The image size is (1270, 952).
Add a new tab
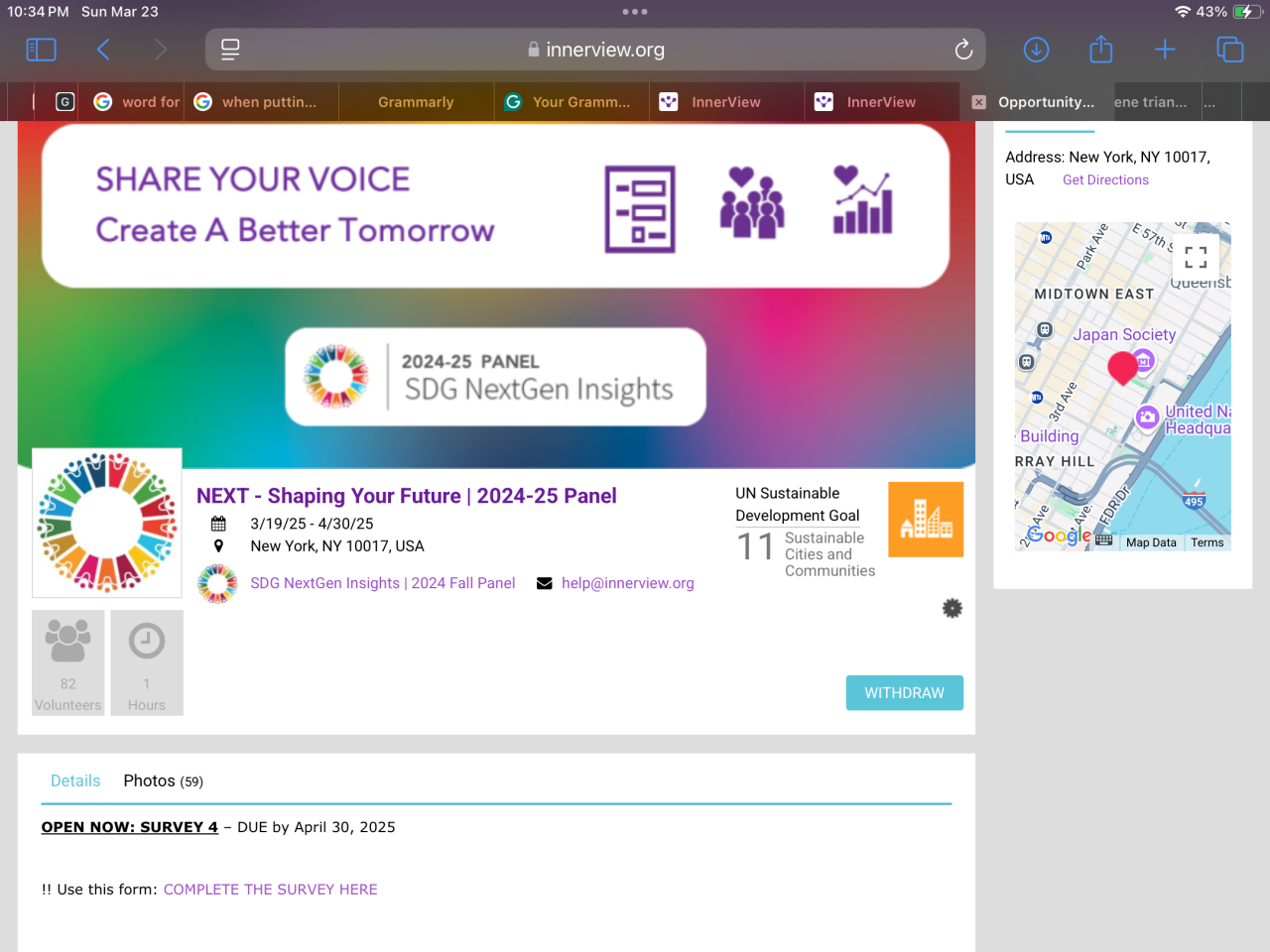[x=1165, y=50]
